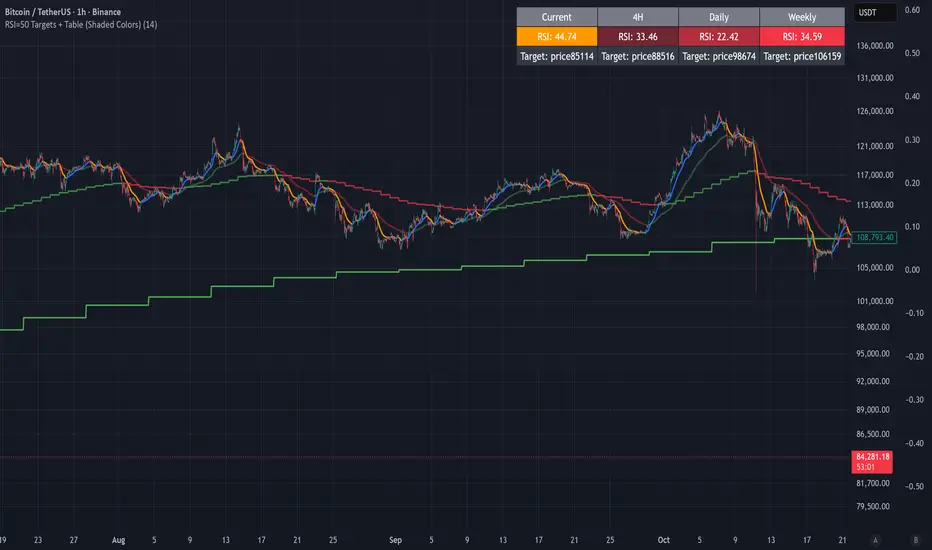Click the red 84,281.18 price label

tap(873, 457)
